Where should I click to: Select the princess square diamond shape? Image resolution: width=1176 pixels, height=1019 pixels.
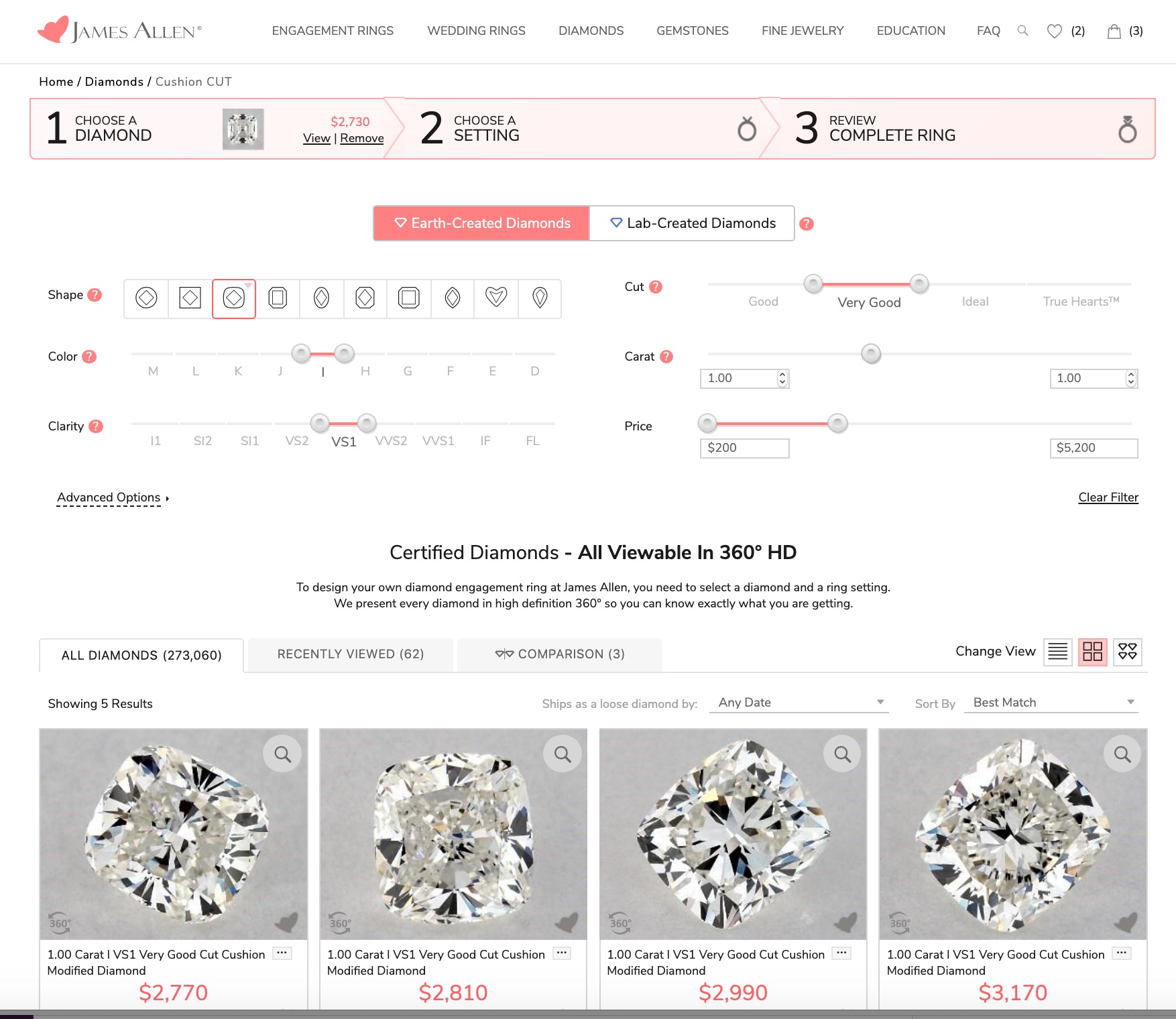[x=190, y=298]
